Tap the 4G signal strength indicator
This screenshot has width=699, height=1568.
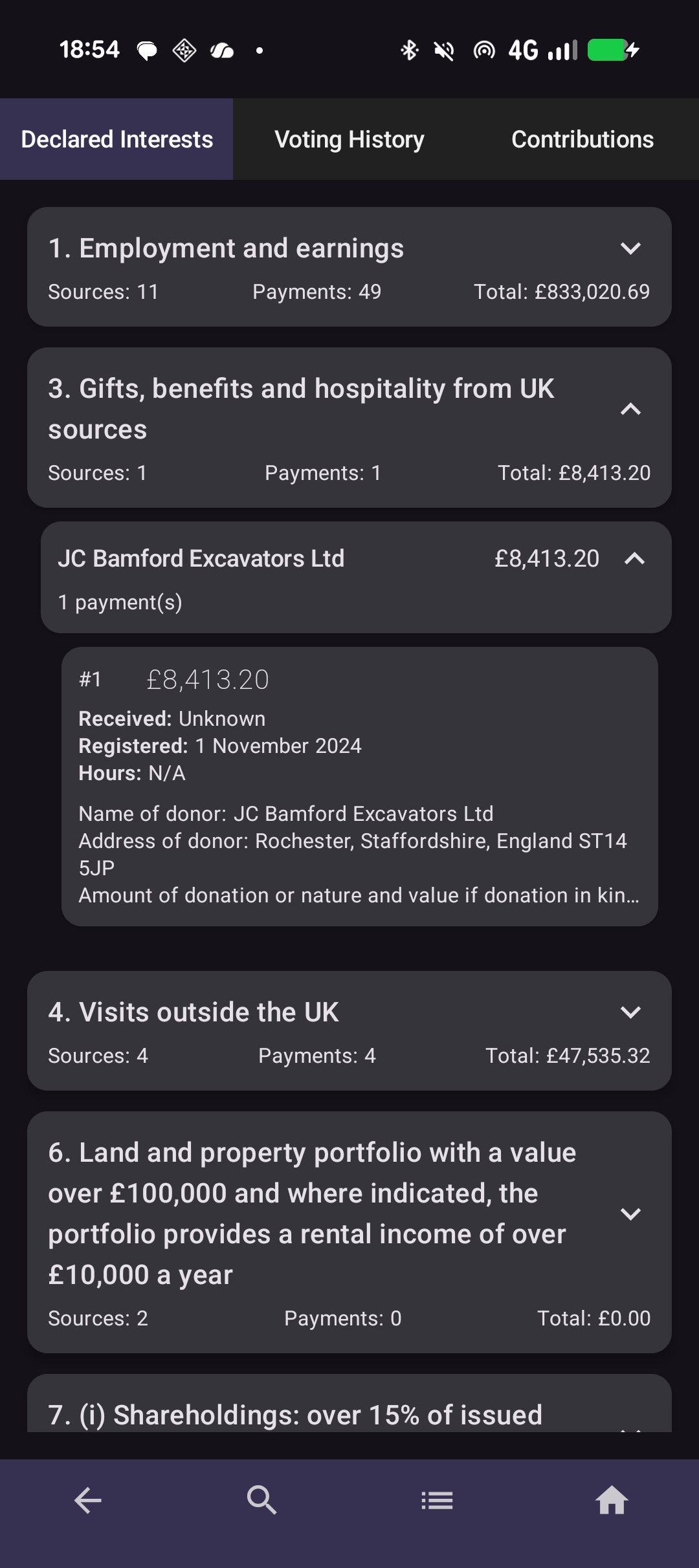542,50
